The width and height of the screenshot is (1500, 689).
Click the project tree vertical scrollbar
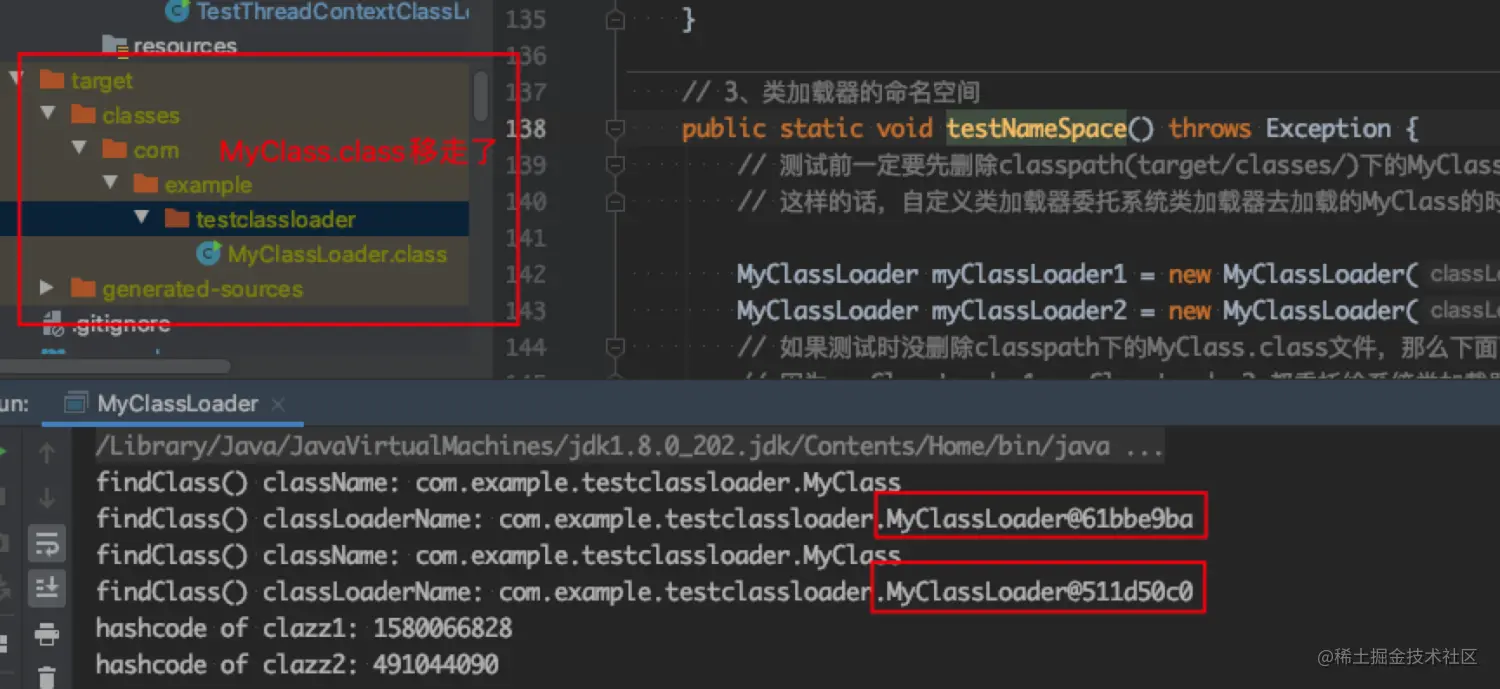pos(480,95)
